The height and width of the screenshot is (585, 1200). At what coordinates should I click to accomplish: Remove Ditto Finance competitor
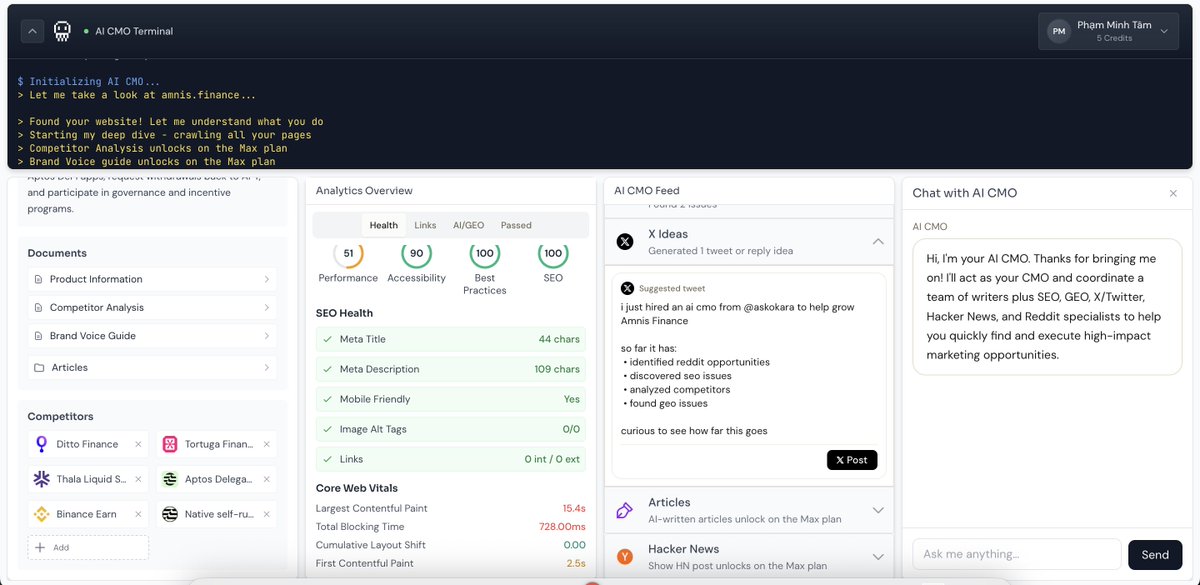click(x=138, y=444)
